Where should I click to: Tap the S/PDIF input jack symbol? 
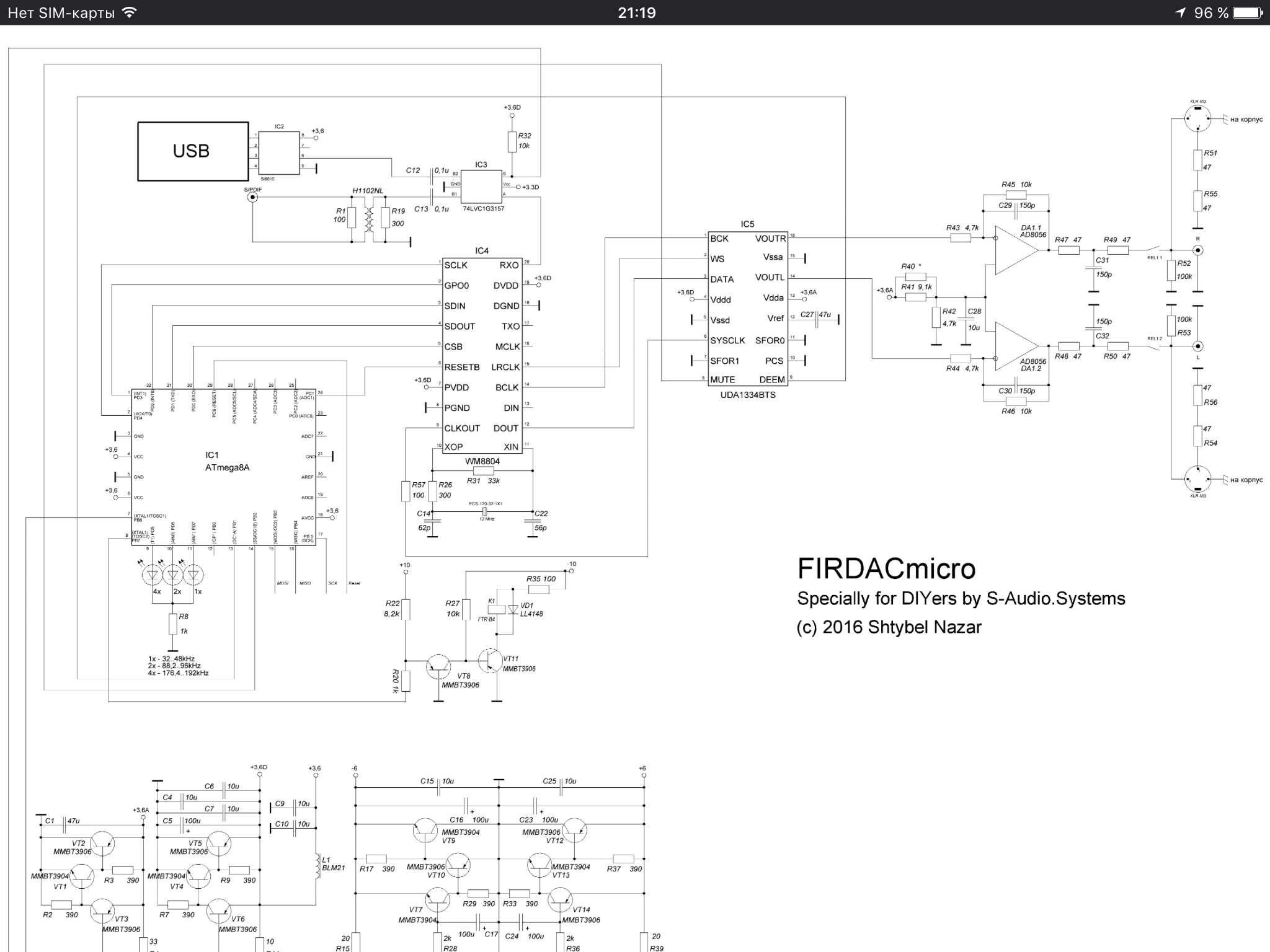(x=252, y=198)
